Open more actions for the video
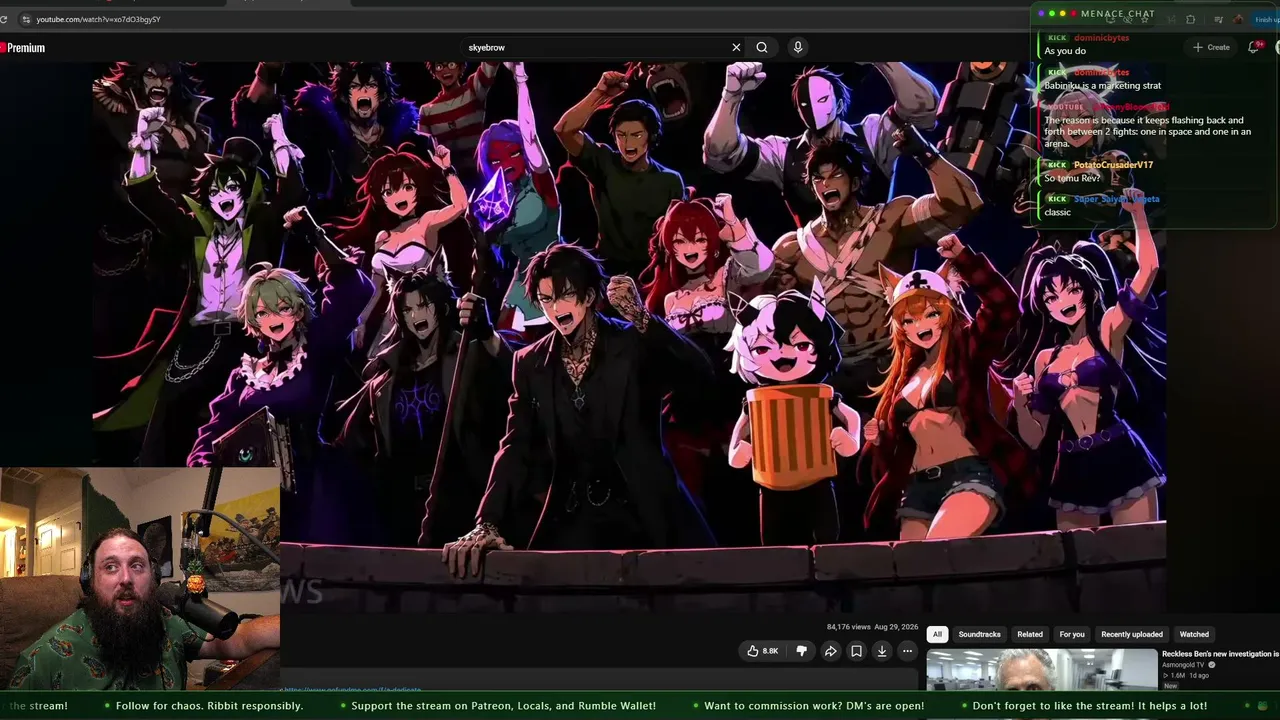Screen dimensions: 1280x720 [907, 651]
